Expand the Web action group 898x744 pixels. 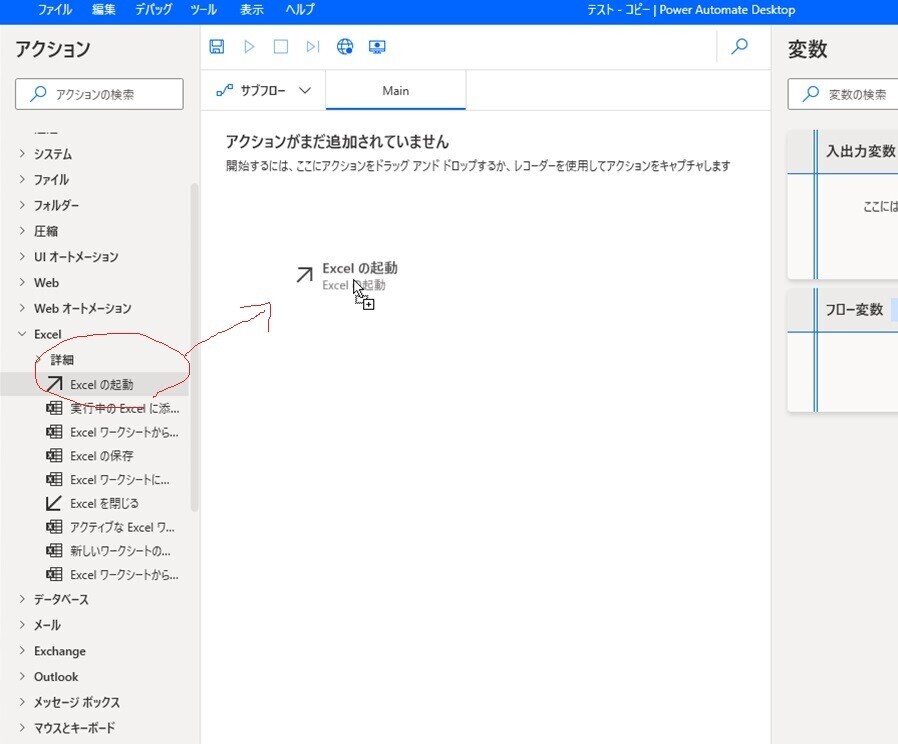pos(22,282)
